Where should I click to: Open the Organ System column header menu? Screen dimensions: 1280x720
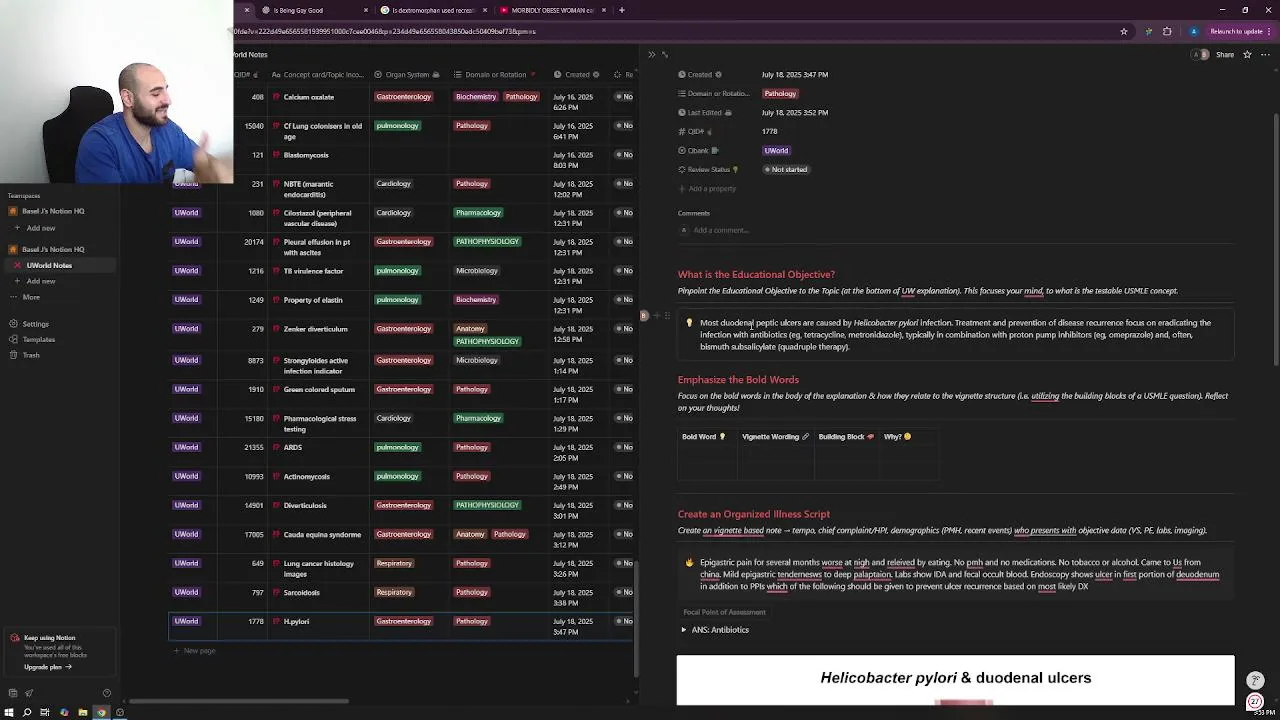407,75
